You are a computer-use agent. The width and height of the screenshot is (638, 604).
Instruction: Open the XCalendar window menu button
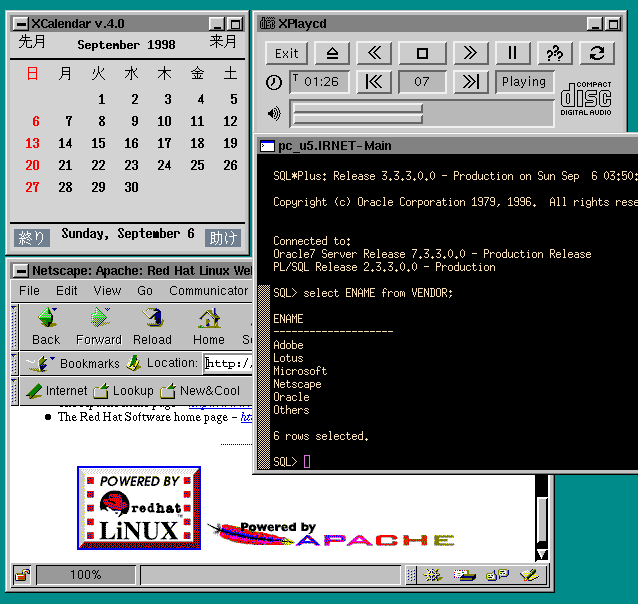20,24
